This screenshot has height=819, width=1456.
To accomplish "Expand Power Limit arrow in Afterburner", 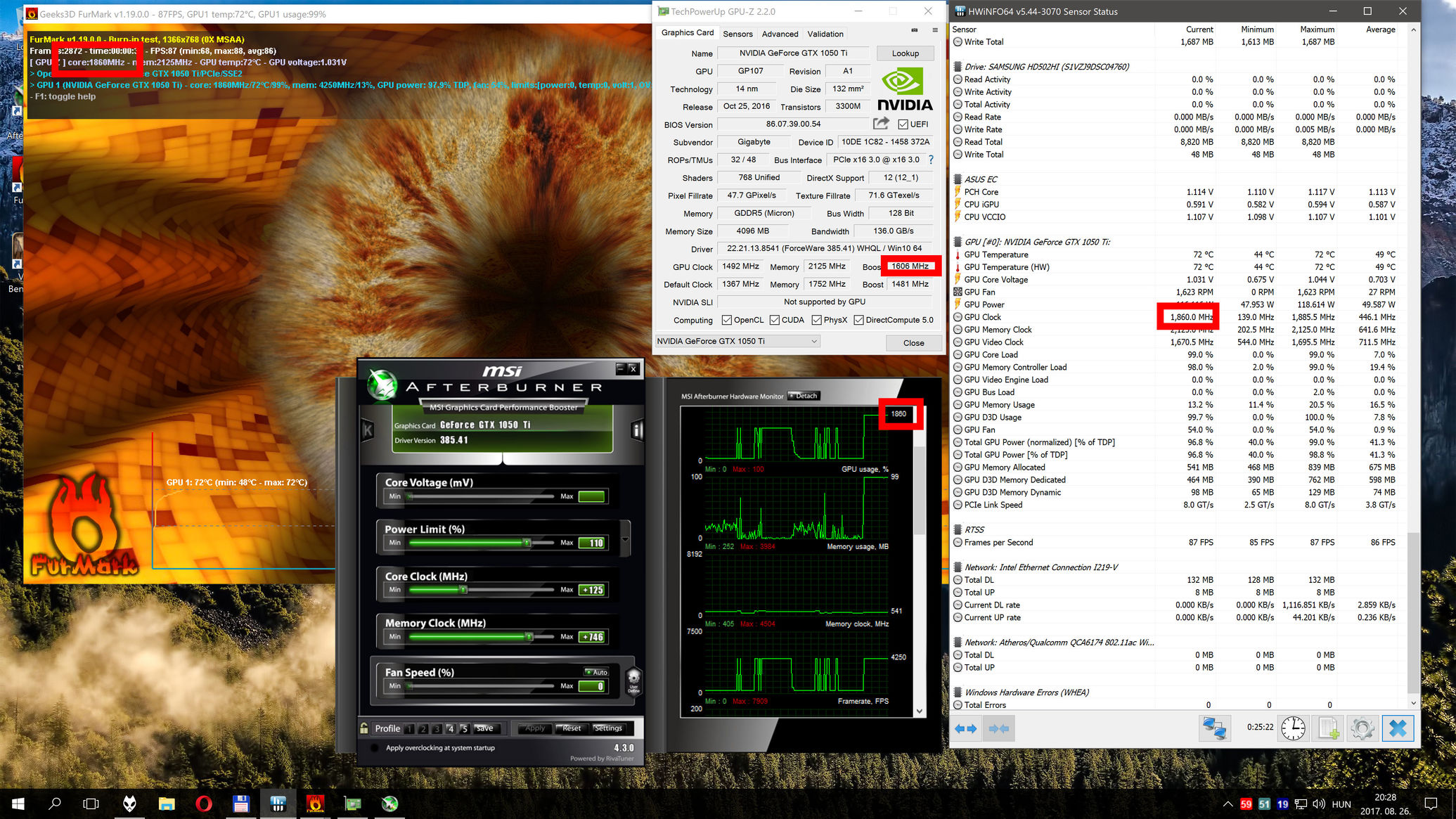I will pyautogui.click(x=625, y=540).
